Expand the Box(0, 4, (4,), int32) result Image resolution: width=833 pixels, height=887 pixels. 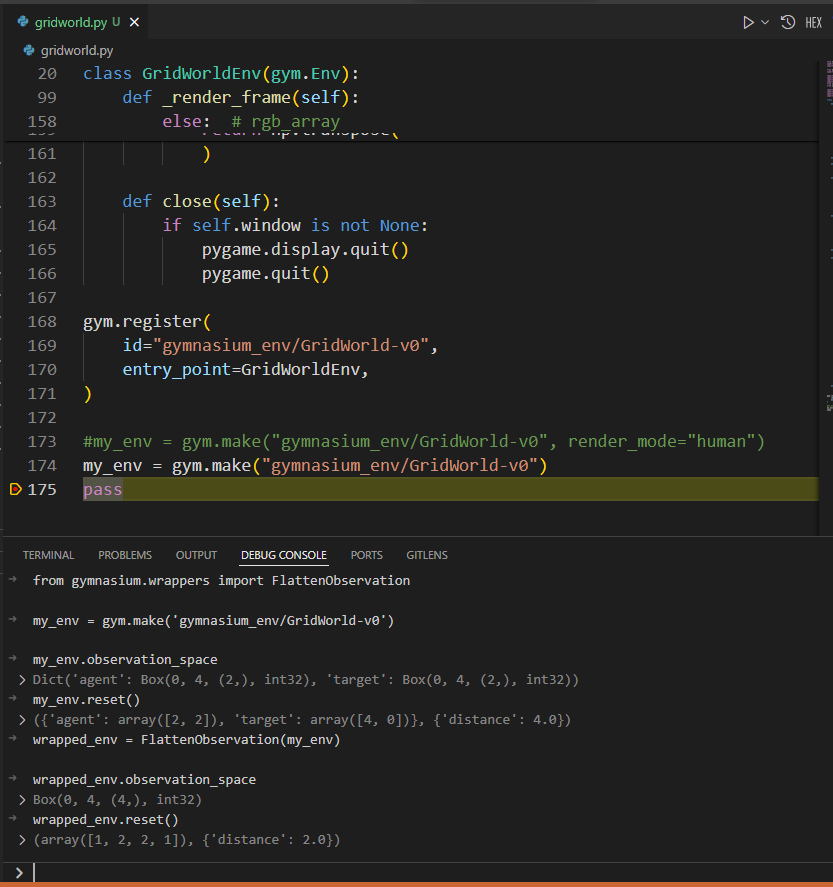[x=22, y=800]
